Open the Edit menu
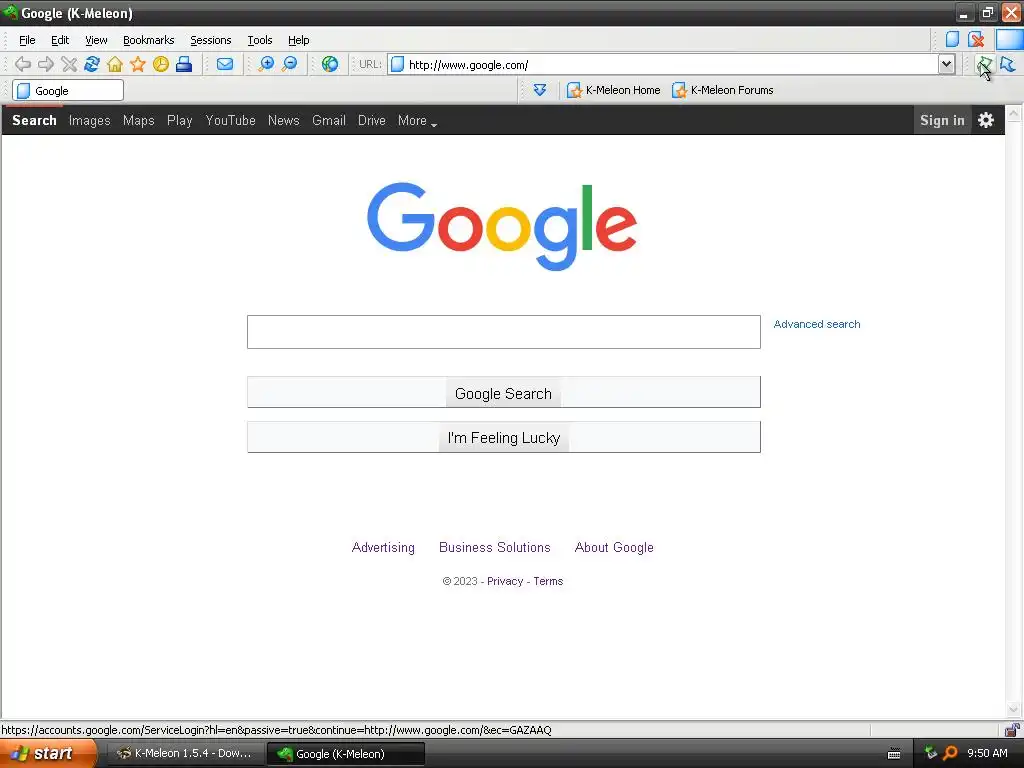 click(60, 40)
